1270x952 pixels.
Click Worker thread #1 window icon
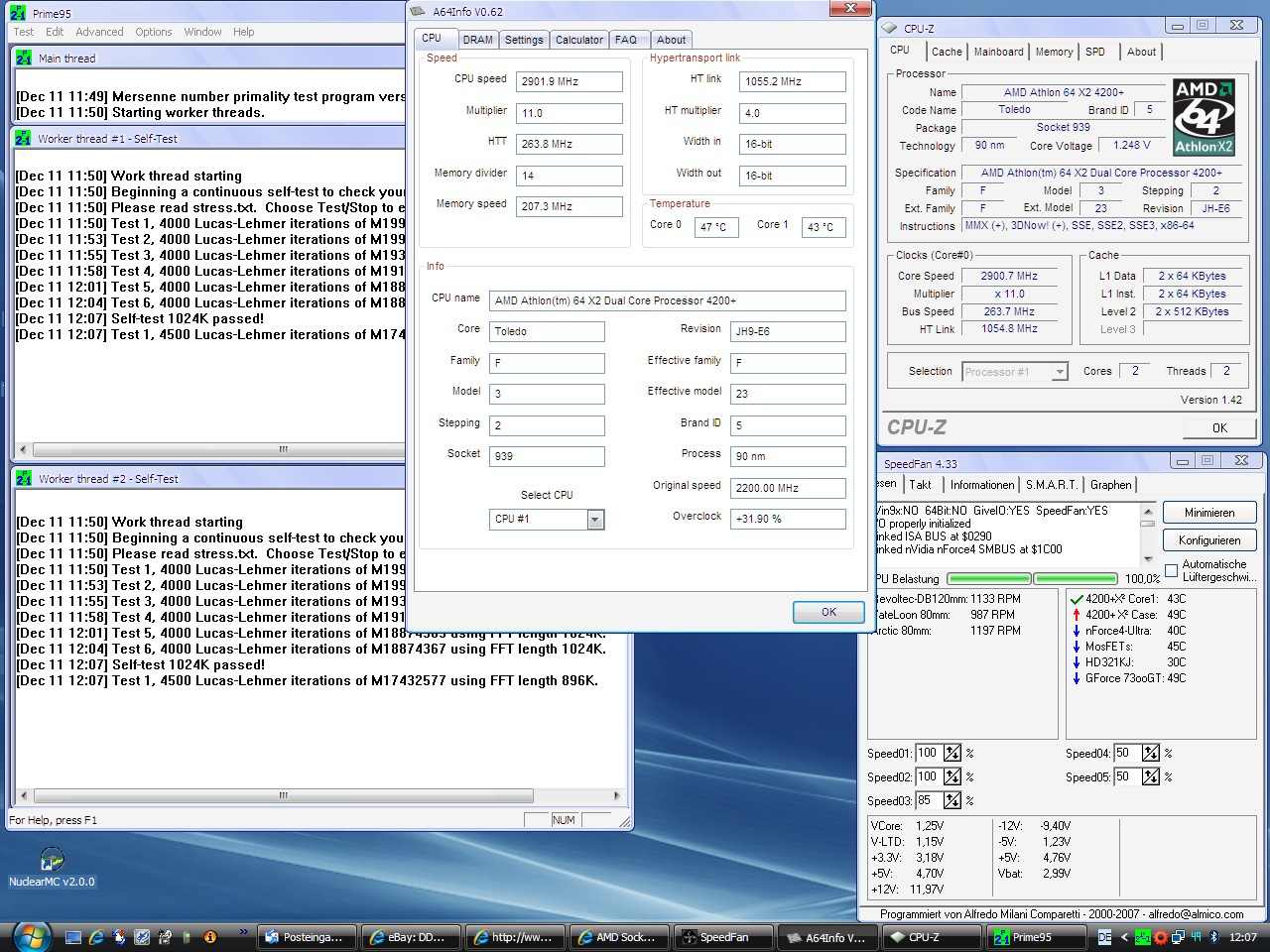click(x=23, y=139)
